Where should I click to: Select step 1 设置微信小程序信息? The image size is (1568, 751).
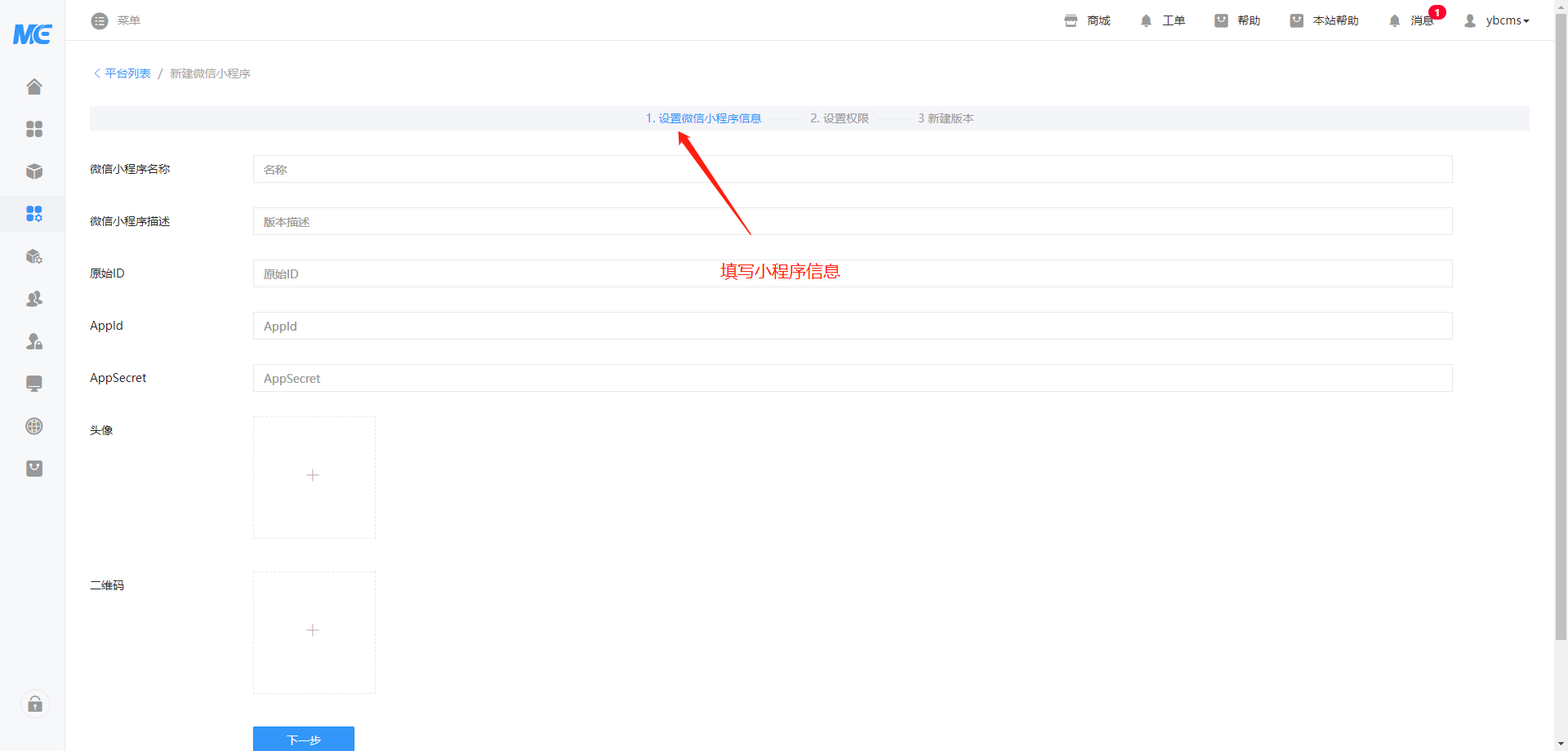pos(704,118)
